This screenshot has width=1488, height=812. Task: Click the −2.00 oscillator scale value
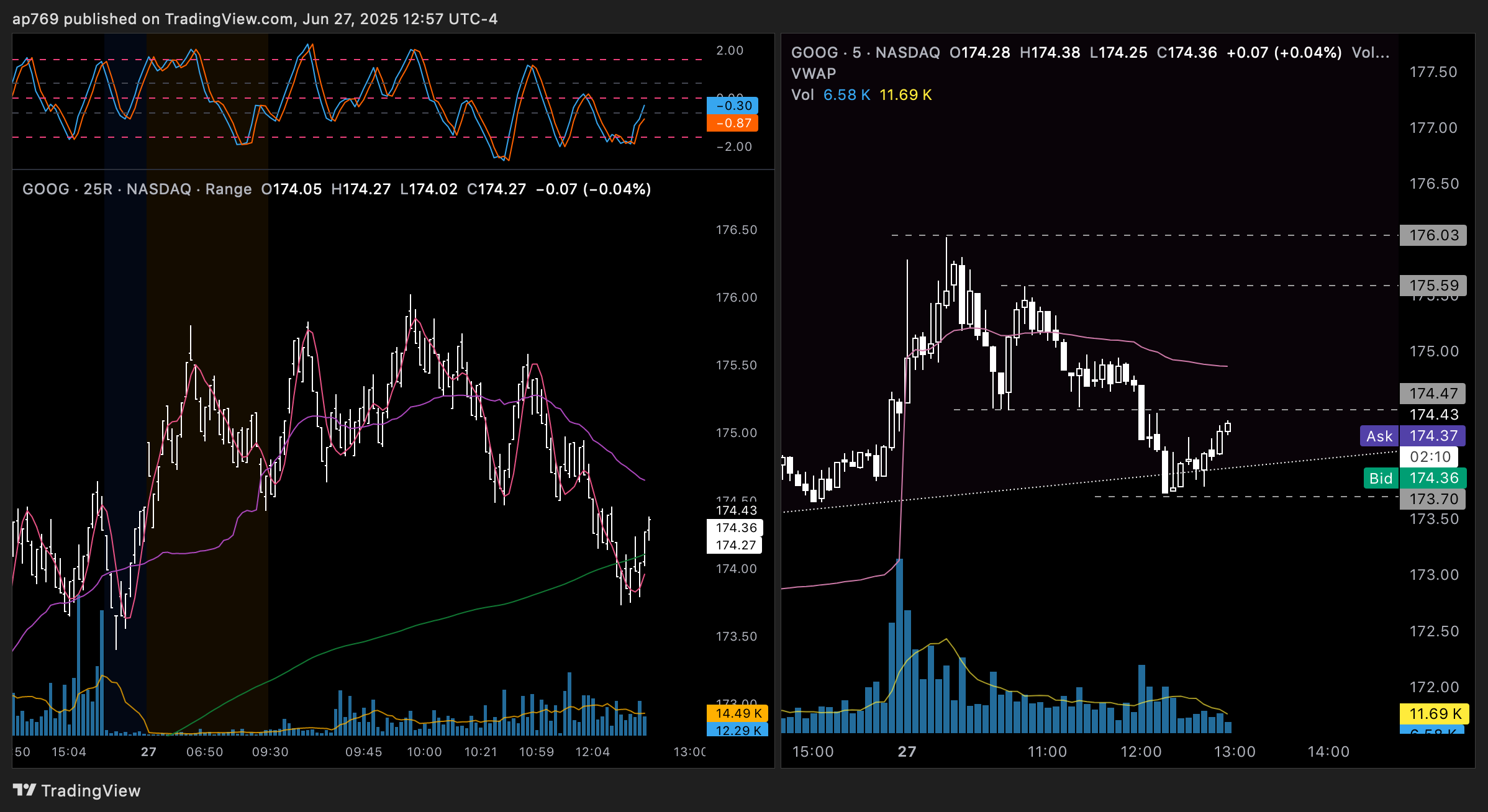(733, 147)
